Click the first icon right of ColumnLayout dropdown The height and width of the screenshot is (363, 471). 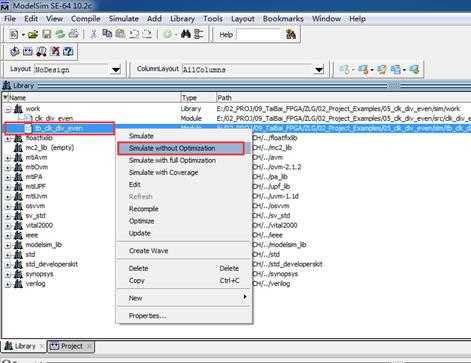[x=344, y=69]
